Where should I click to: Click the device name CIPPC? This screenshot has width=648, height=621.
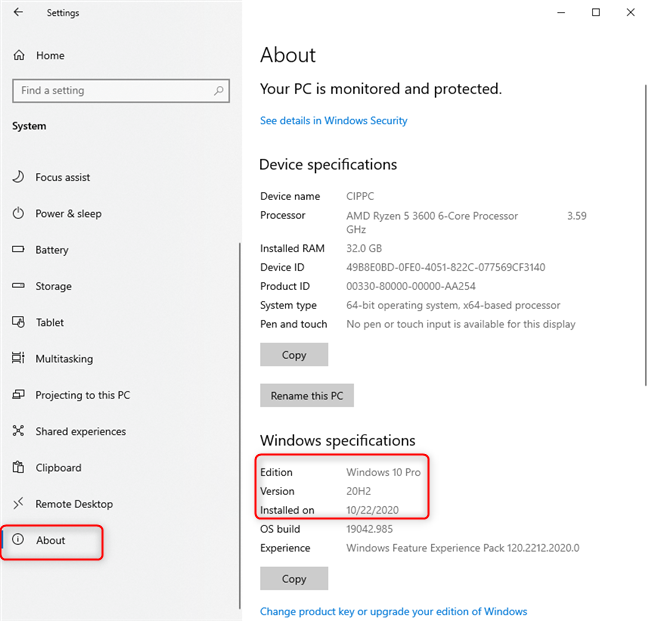tap(360, 196)
